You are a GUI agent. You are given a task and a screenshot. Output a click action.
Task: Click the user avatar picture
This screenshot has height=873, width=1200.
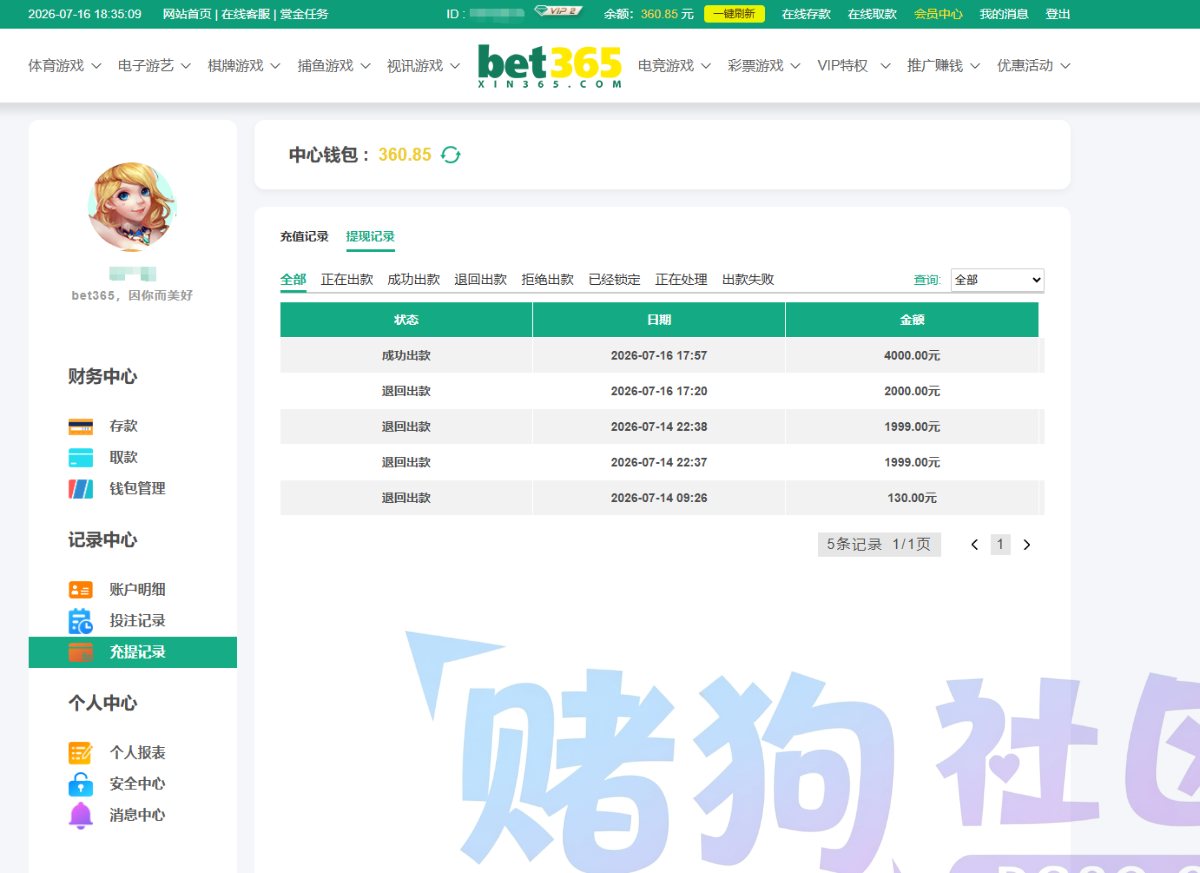132,207
